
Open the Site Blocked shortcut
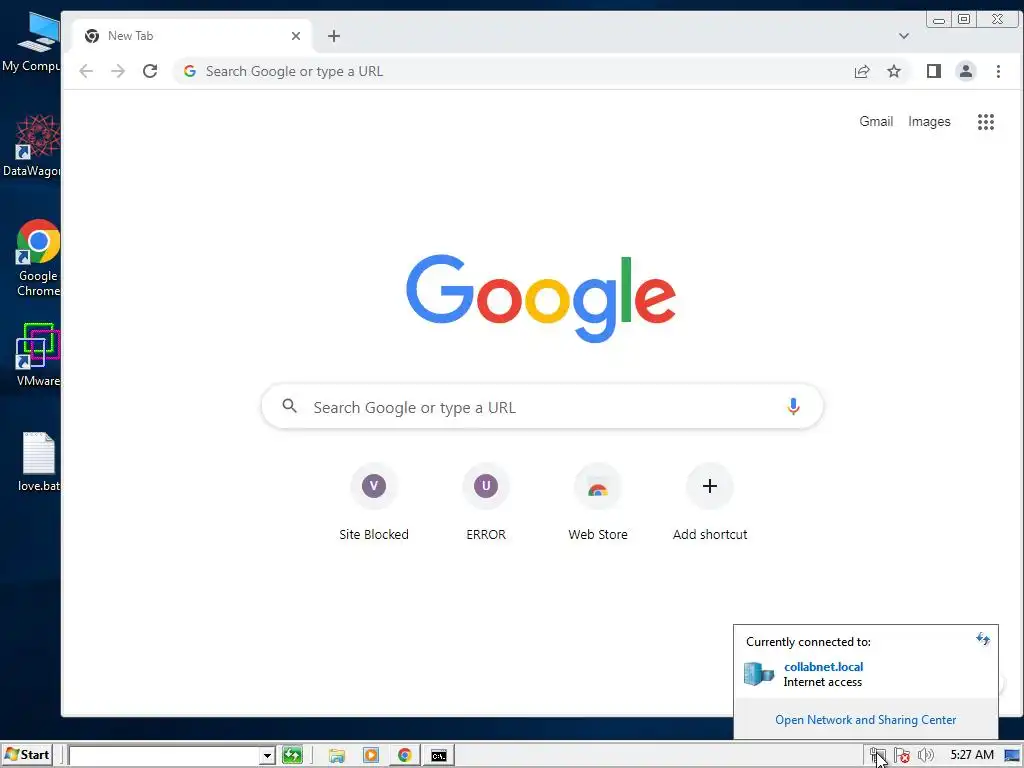pos(374,503)
